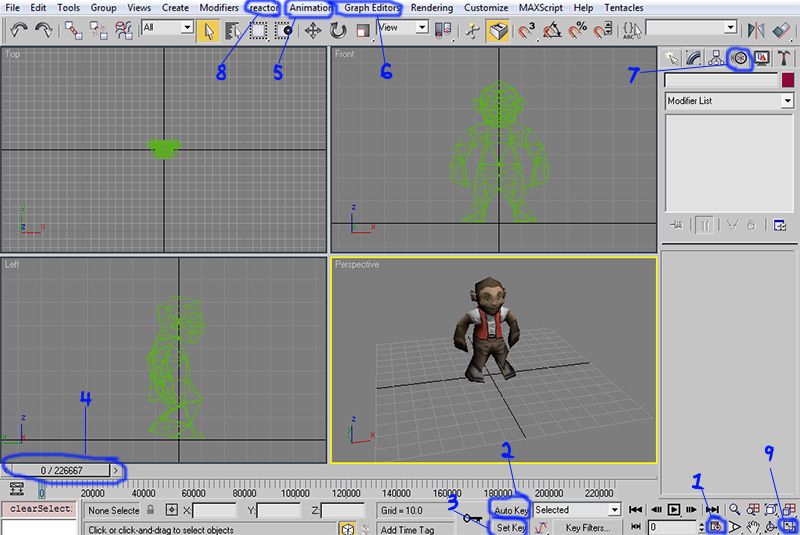The image size is (800, 535).
Task: Open the Tentacles menu
Action: 623,8
